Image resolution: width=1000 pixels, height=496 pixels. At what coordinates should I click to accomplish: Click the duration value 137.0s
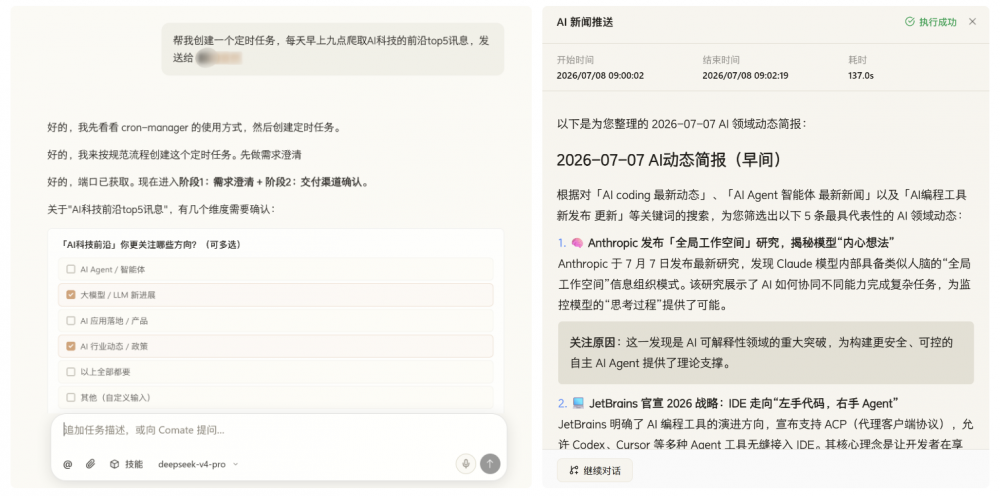(861, 75)
